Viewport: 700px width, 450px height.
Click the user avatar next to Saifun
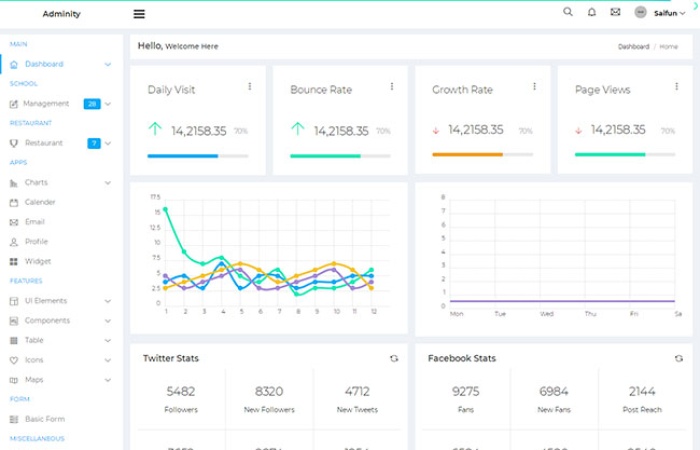(640, 12)
